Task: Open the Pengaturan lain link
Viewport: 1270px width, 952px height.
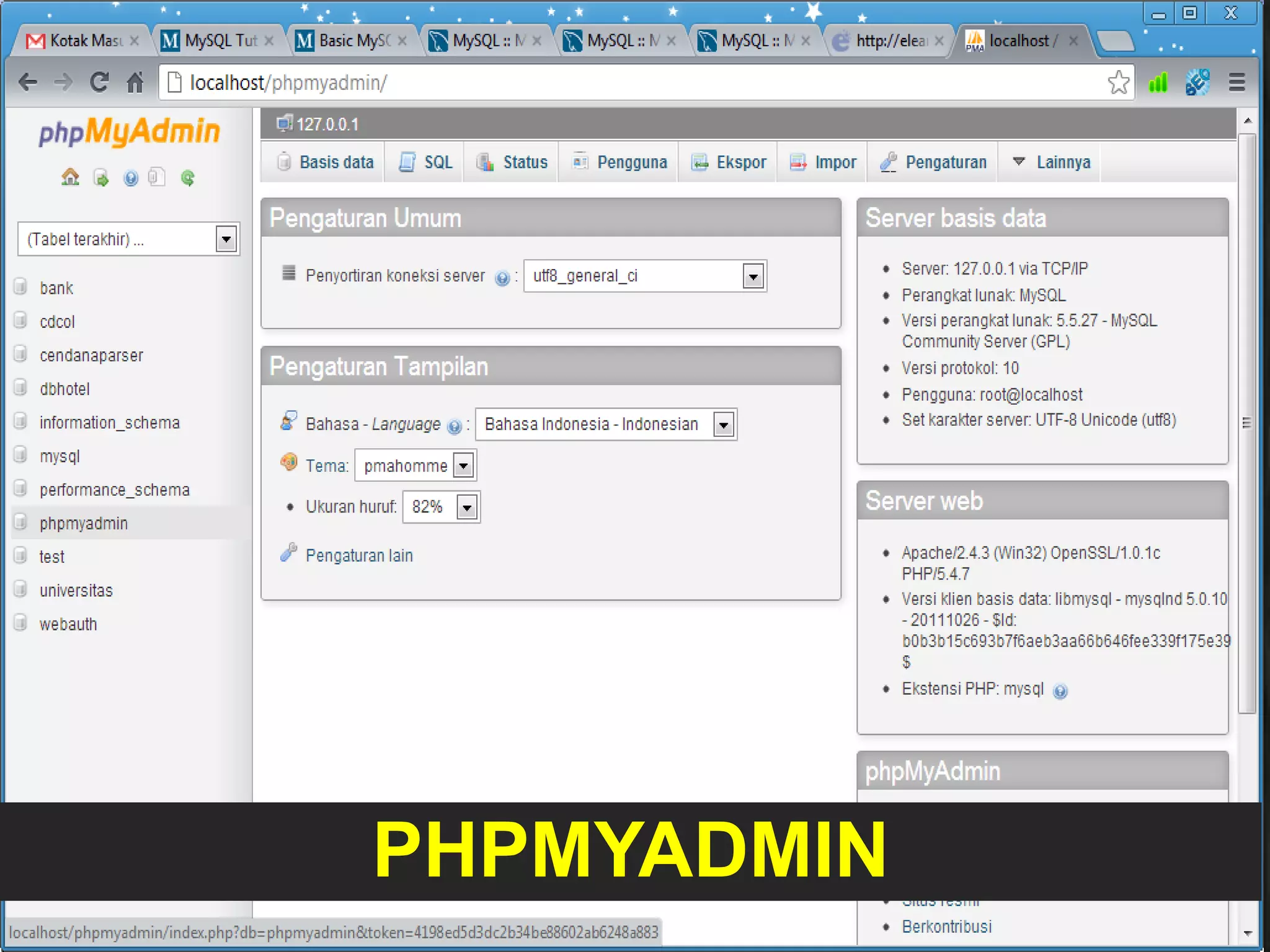Action: (x=359, y=555)
